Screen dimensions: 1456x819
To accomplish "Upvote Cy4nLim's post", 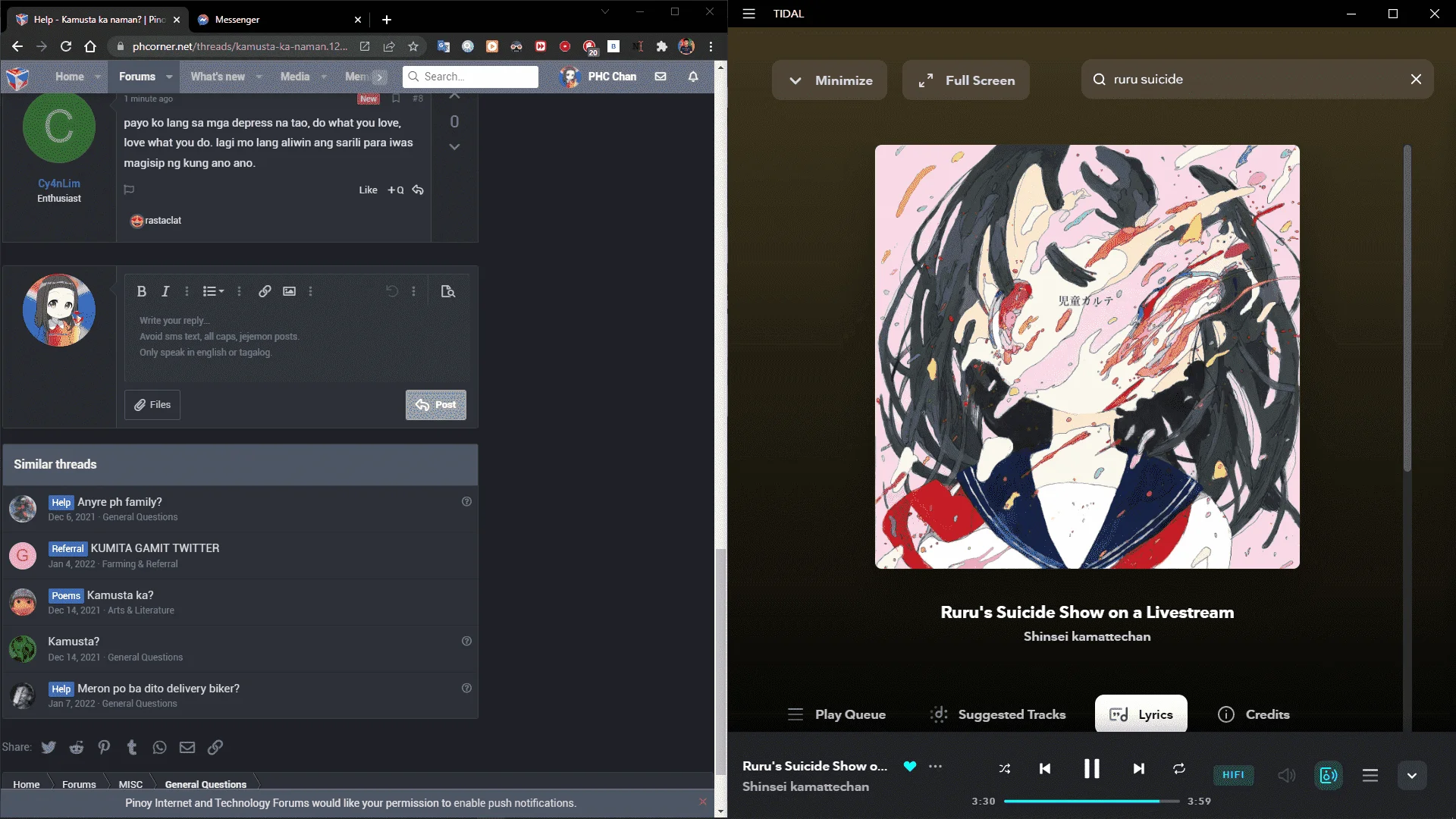I will pos(454,96).
